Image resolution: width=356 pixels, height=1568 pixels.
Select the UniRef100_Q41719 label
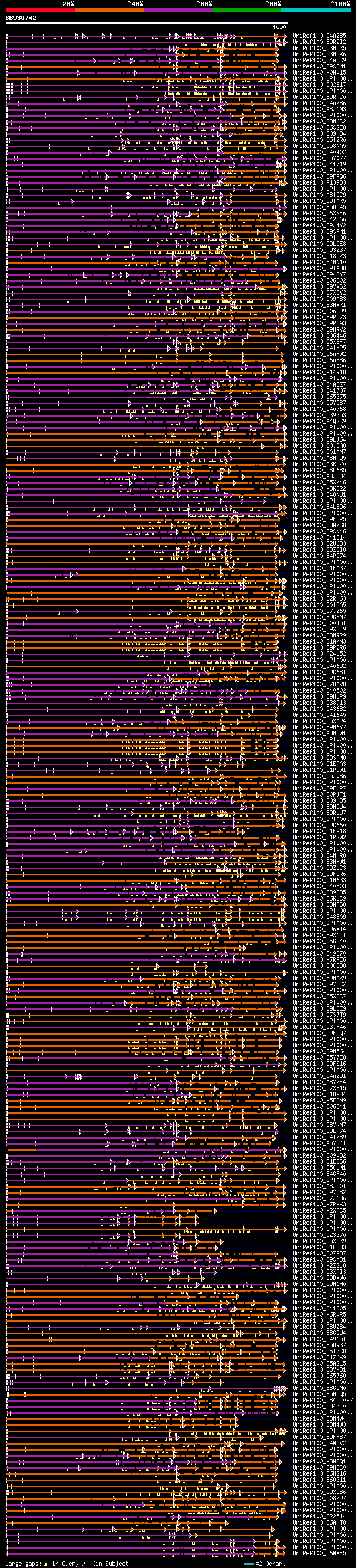pos(319,164)
